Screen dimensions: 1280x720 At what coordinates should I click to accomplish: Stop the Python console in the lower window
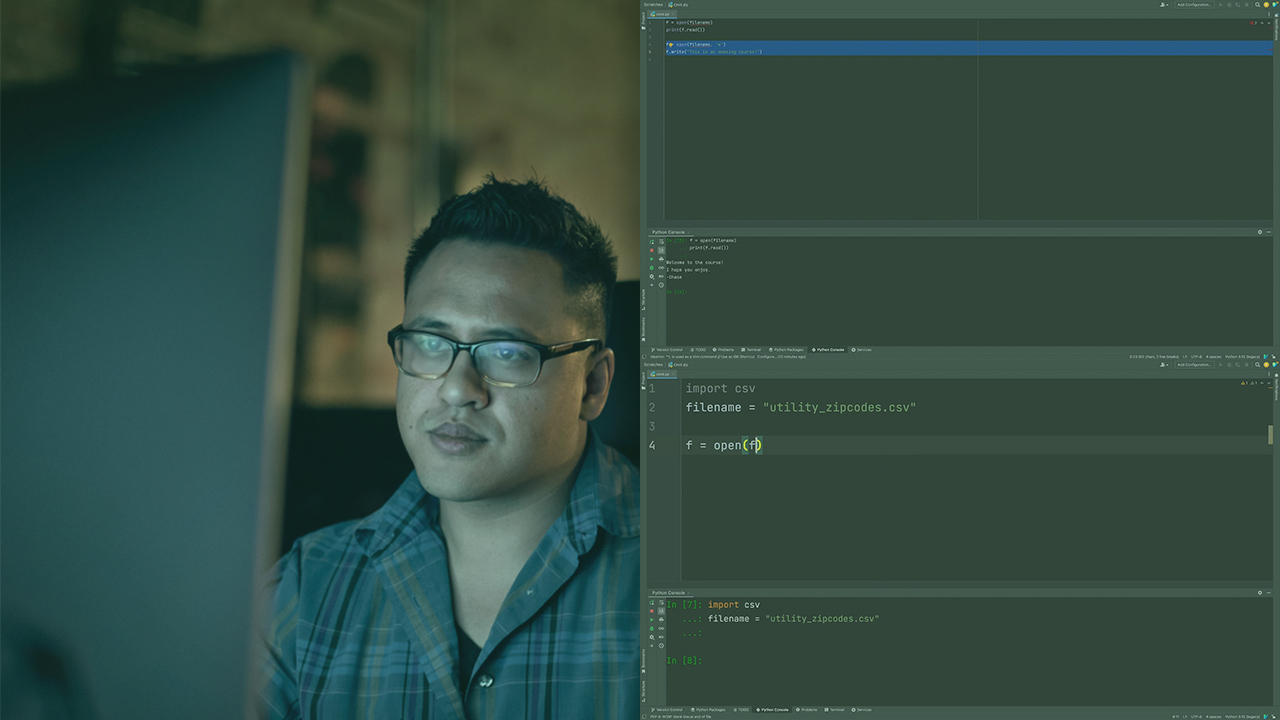point(652,611)
